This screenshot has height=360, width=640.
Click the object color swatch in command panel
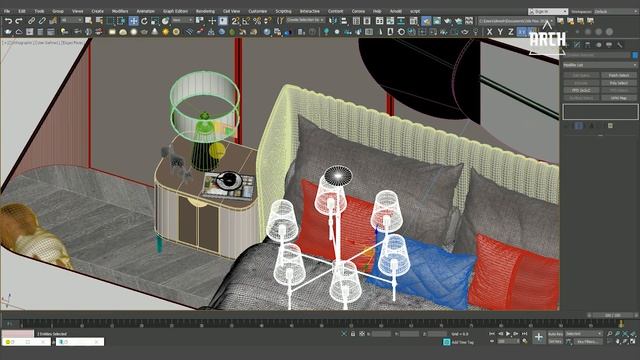coord(635,55)
